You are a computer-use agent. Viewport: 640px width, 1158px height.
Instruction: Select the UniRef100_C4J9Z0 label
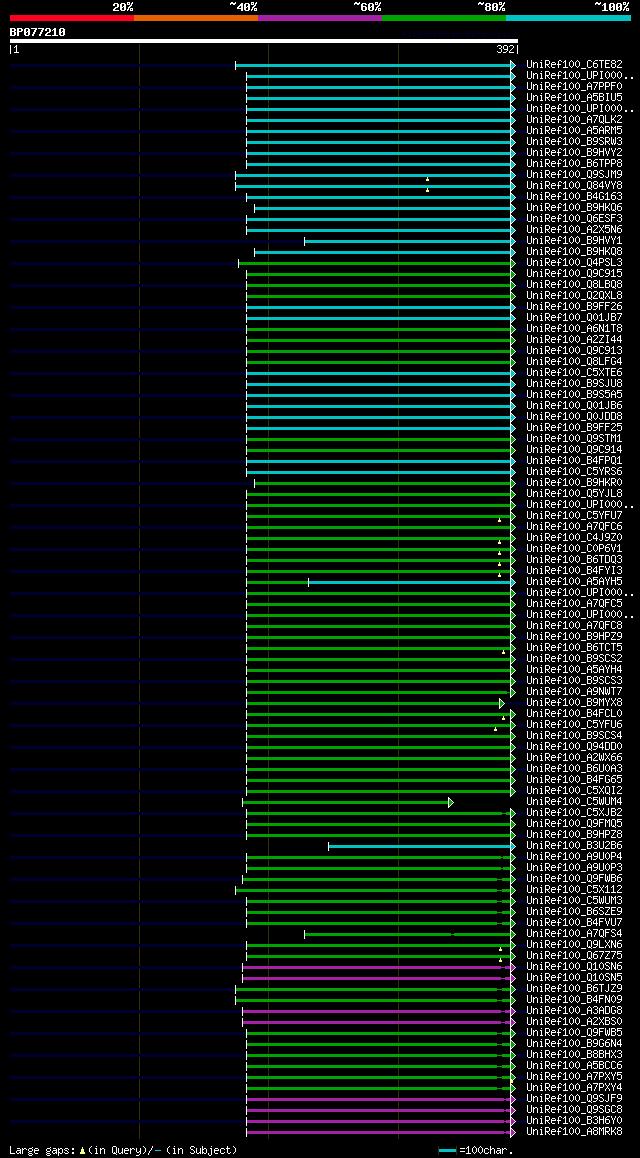574,538
